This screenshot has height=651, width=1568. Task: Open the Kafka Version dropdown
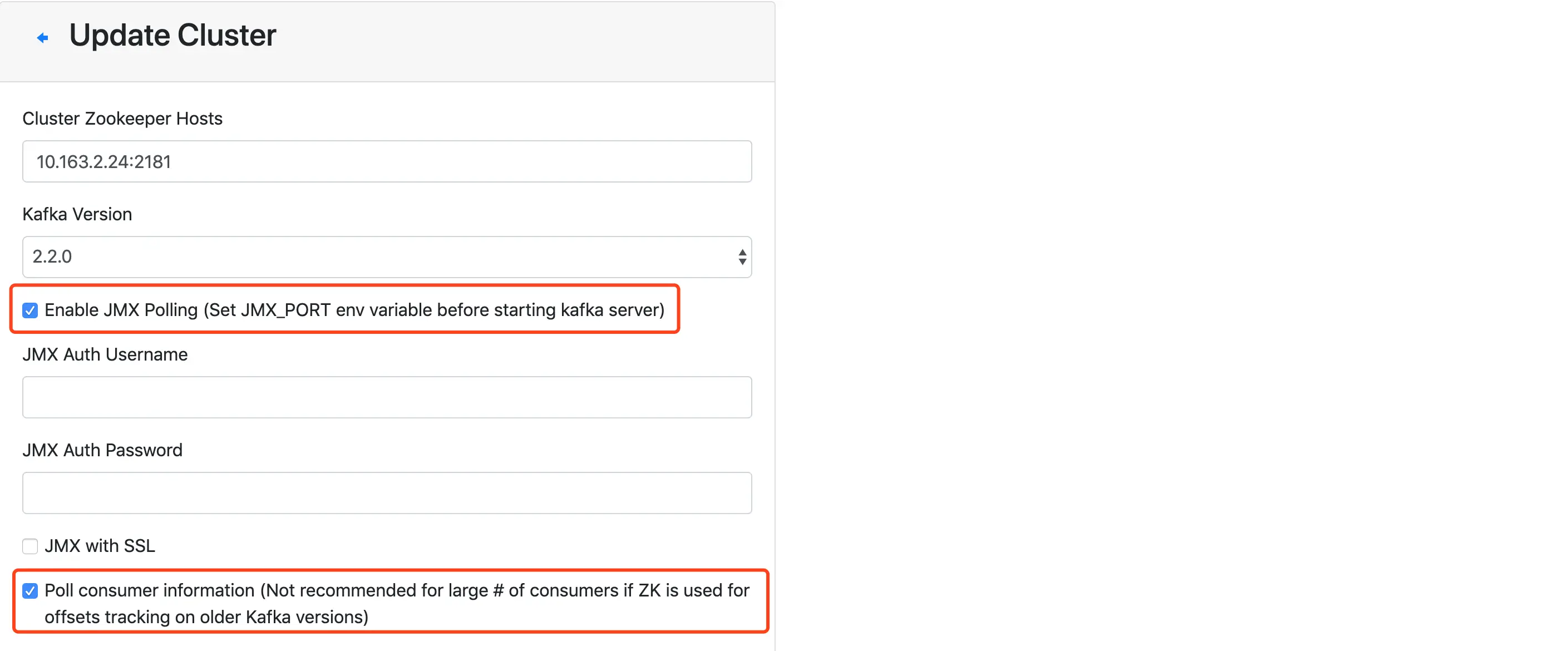387,257
